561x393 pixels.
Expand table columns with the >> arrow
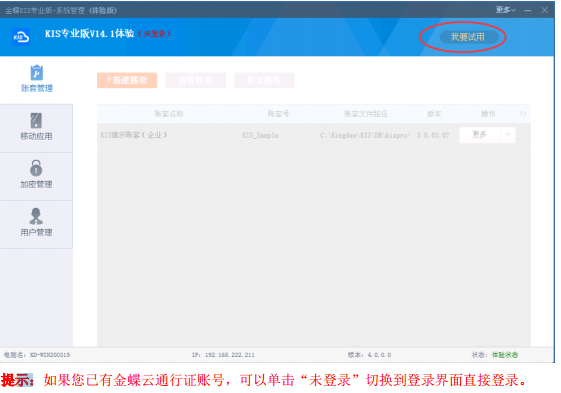click(523, 114)
